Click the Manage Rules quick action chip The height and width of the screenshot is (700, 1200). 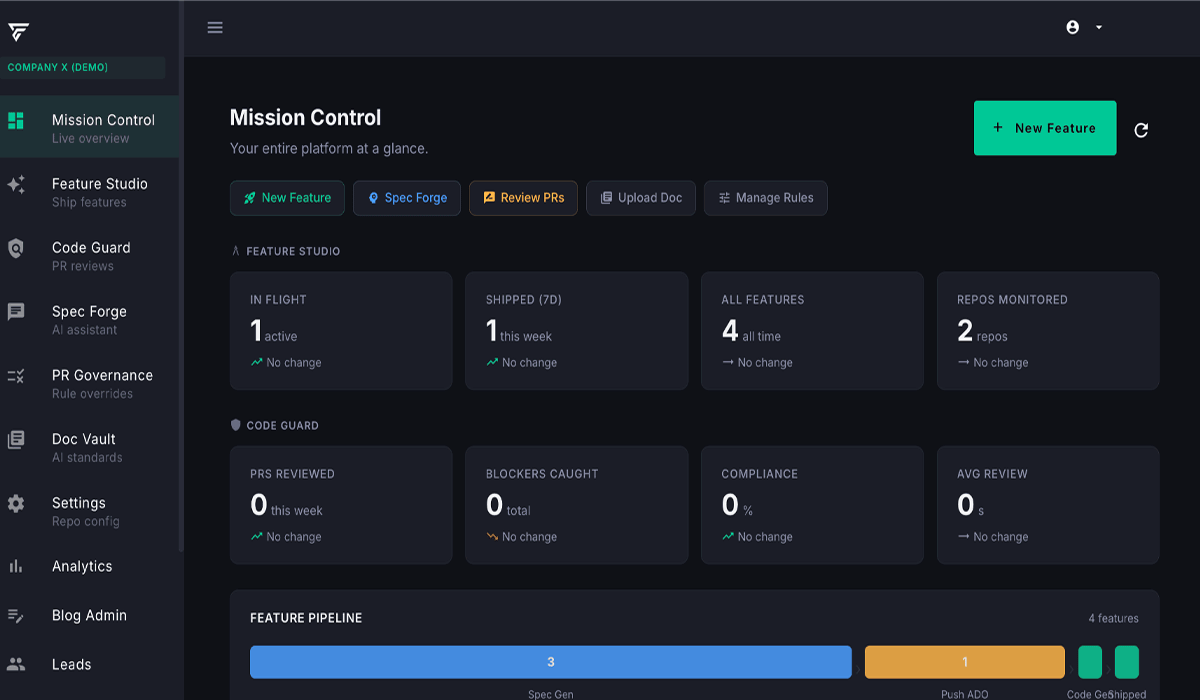click(765, 198)
